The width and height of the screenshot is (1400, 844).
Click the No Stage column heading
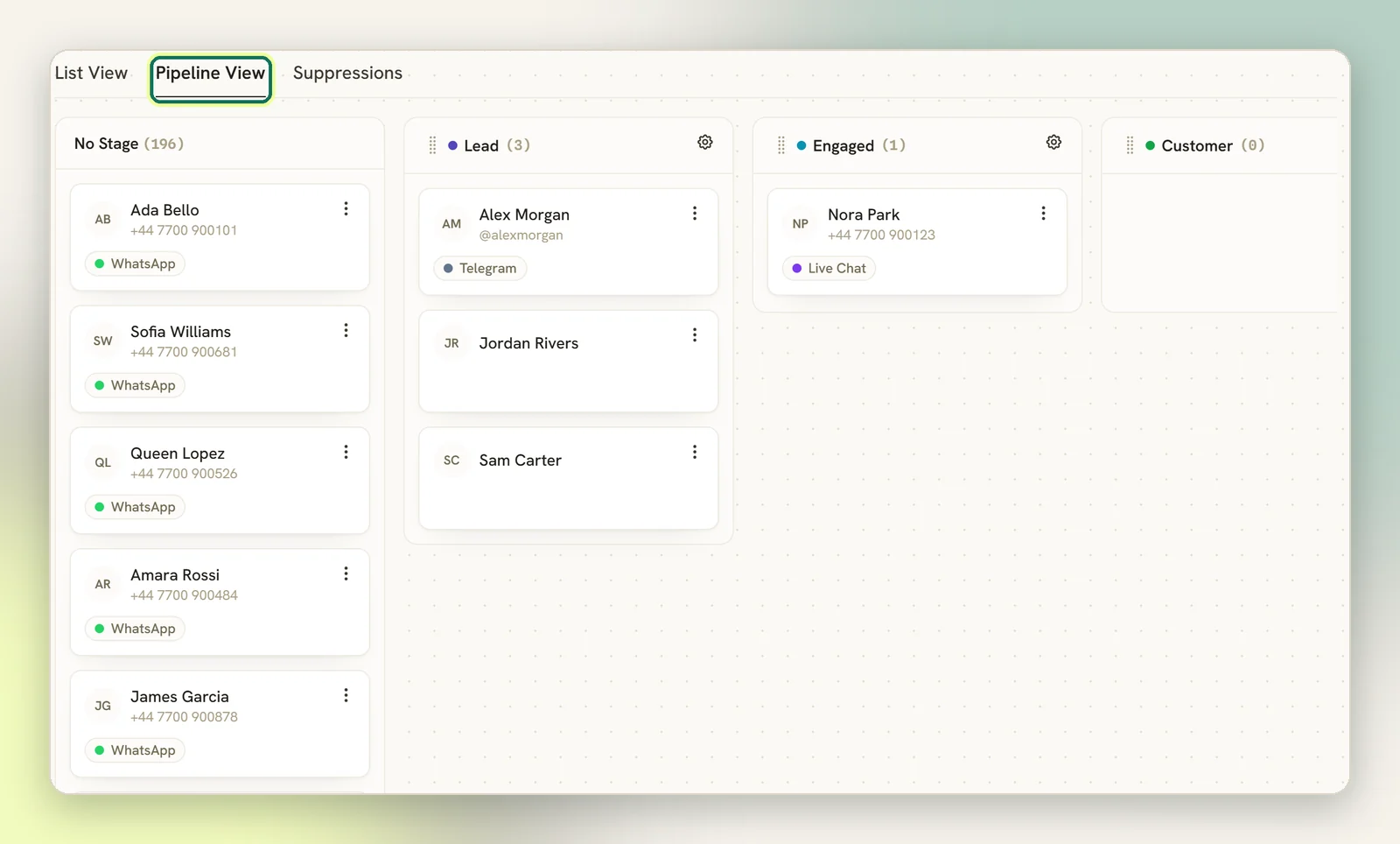click(x=129, y=144)
